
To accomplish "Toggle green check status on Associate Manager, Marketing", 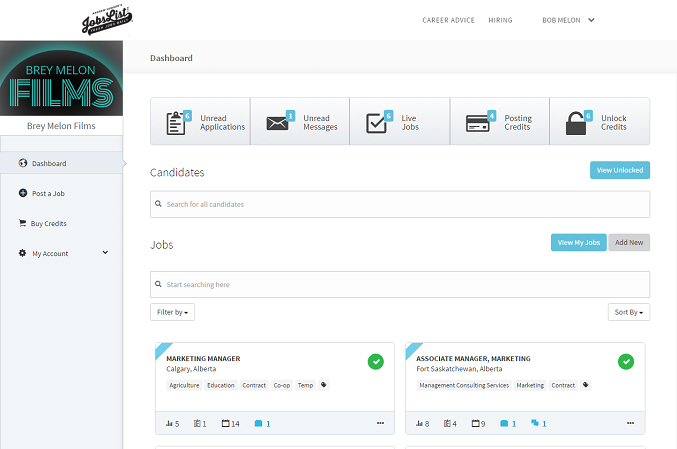I will [626, 361].
